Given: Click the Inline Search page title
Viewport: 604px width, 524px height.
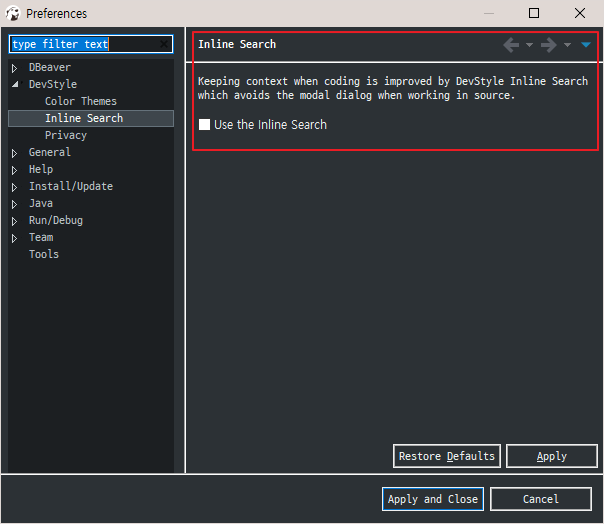Looking at the screenshot, I should (x=237, y=44).
